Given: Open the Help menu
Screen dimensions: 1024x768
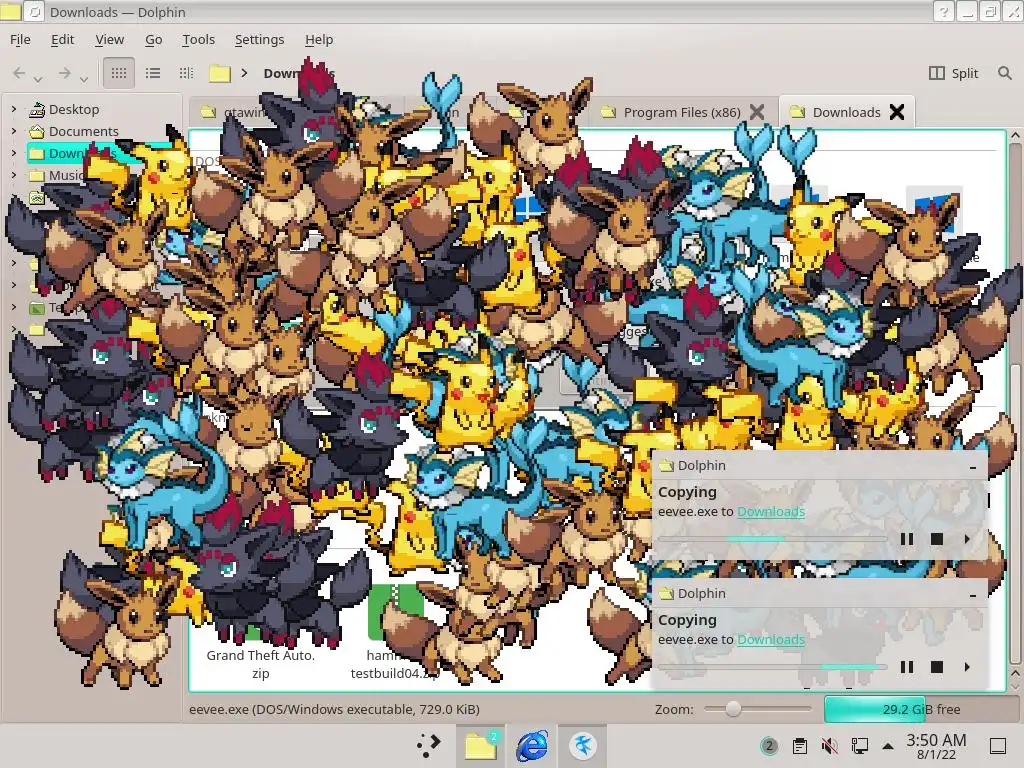Looking at the screenshot, I should [x=319, y=39].
